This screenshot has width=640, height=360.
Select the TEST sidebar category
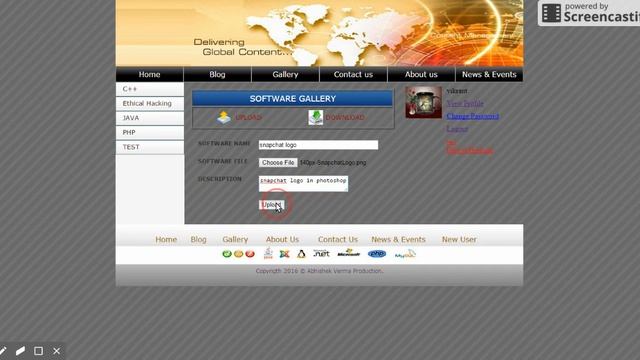150,147
